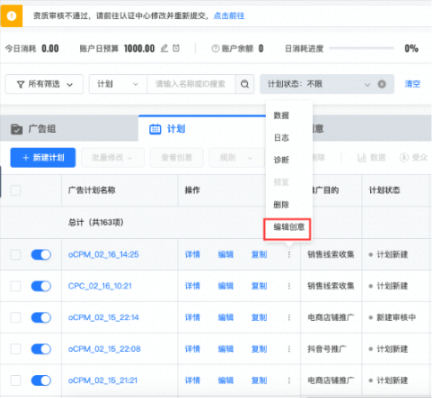
Task: Click the 数据 chart icon in toolbar
Action: coord(362,157)
